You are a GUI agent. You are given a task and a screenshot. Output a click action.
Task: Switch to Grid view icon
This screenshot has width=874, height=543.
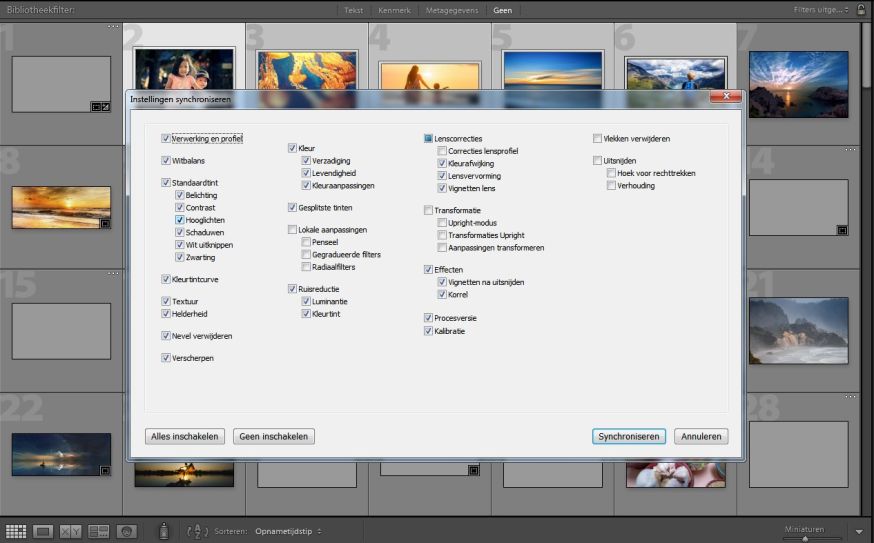pos(16,531)
